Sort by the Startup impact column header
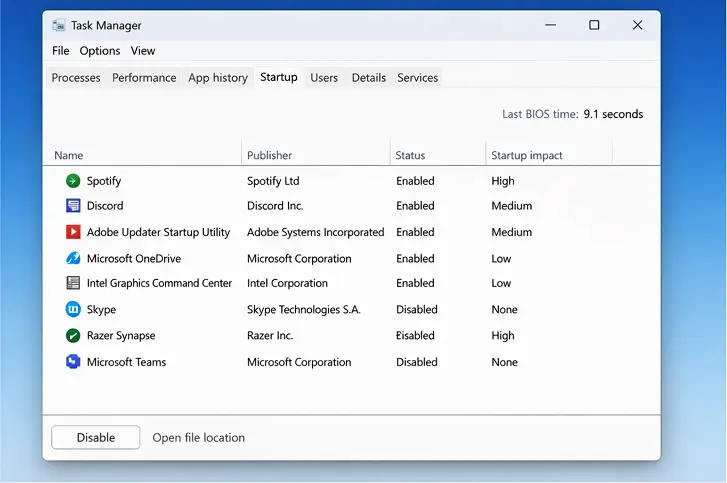This screenshot has height=483, width=727. click(x=527, y=155)
